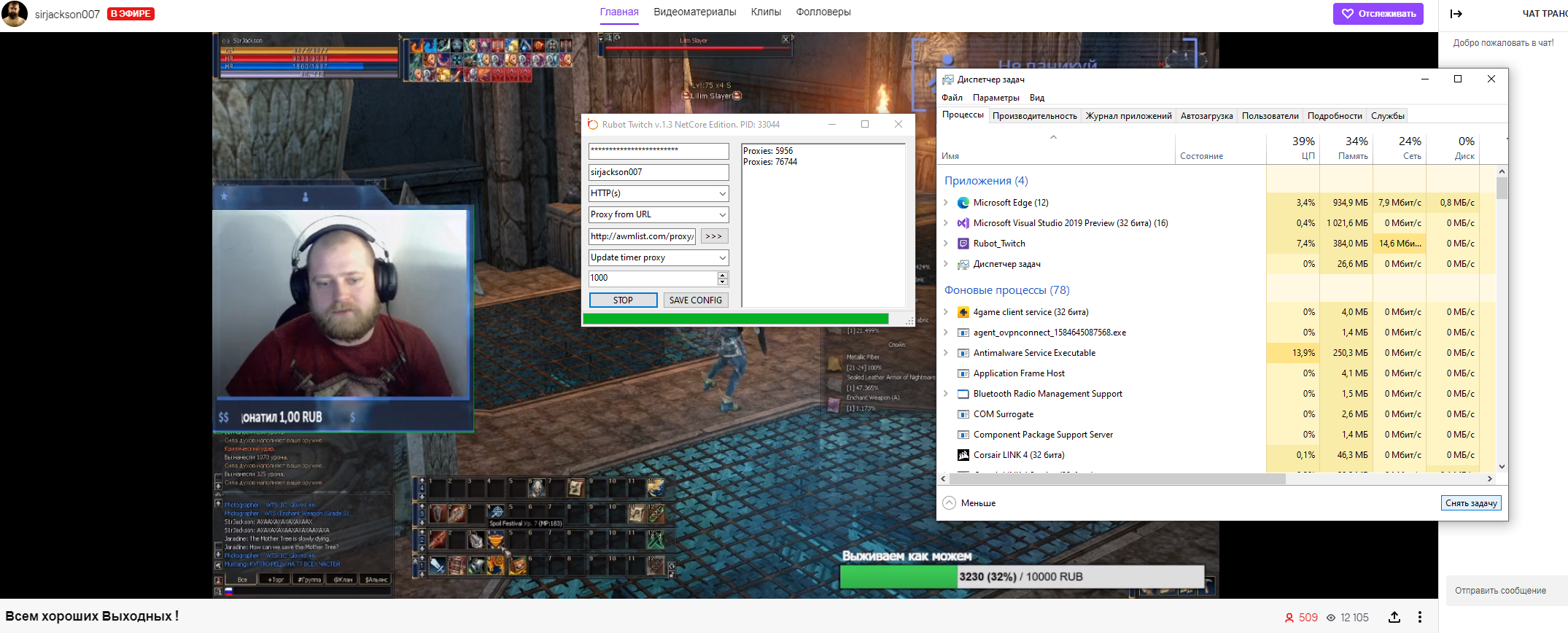This screenshot has height=633, width=1568.
Task: Switch to the Производительность tab
Action: tap(1034, 116)
